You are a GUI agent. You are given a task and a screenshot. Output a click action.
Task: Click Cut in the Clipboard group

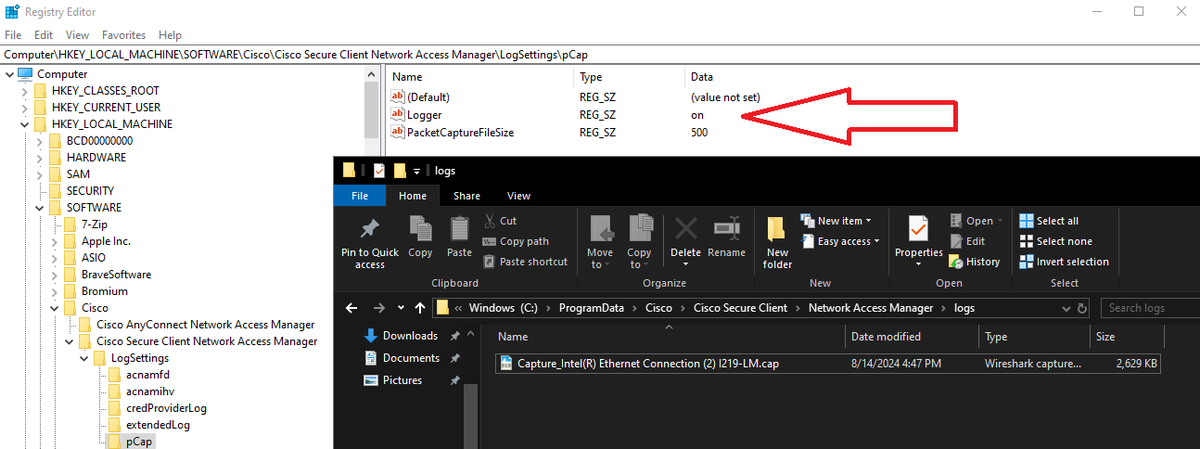(x=500, y=221)
